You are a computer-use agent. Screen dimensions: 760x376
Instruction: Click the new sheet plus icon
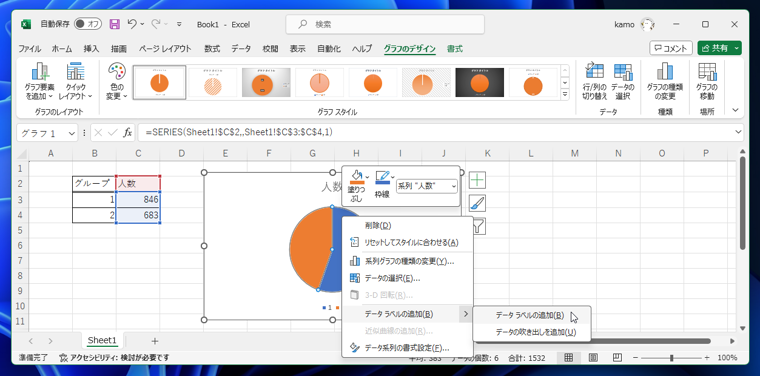[x=155, y=341]
